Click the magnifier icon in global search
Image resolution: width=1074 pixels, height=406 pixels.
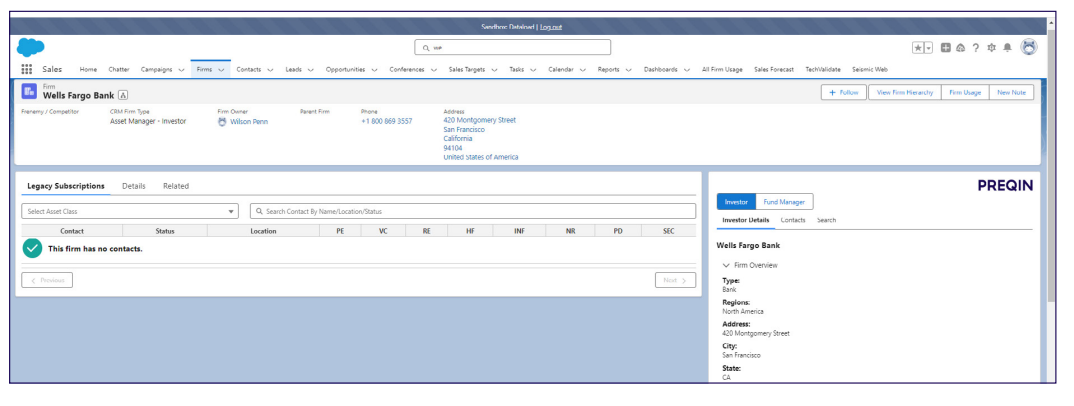[426, 48]
